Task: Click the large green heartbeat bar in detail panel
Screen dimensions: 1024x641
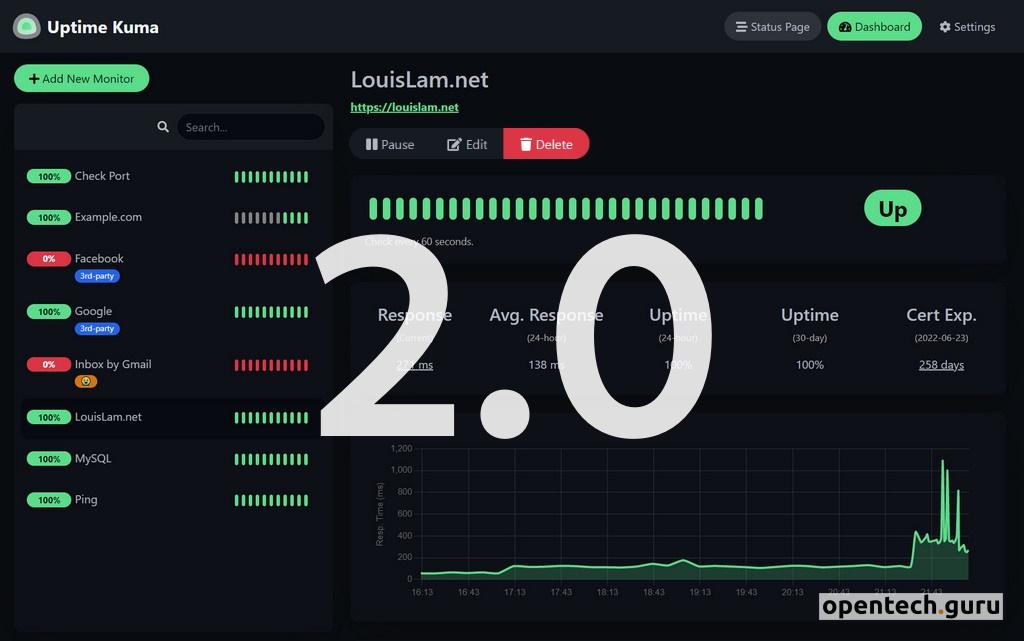Action: coord(566,209)
